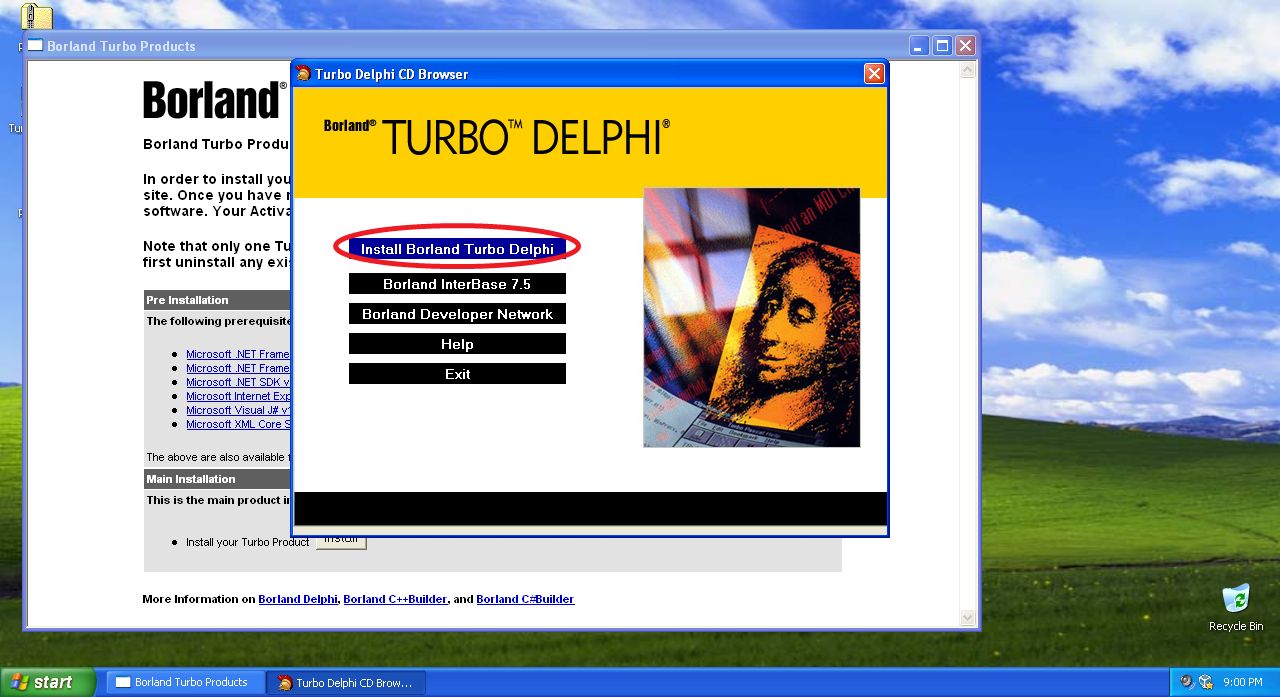The image size is (1280, 697).
Task: Maximize the Borland Turbo Products window
Action: (942, 46)
